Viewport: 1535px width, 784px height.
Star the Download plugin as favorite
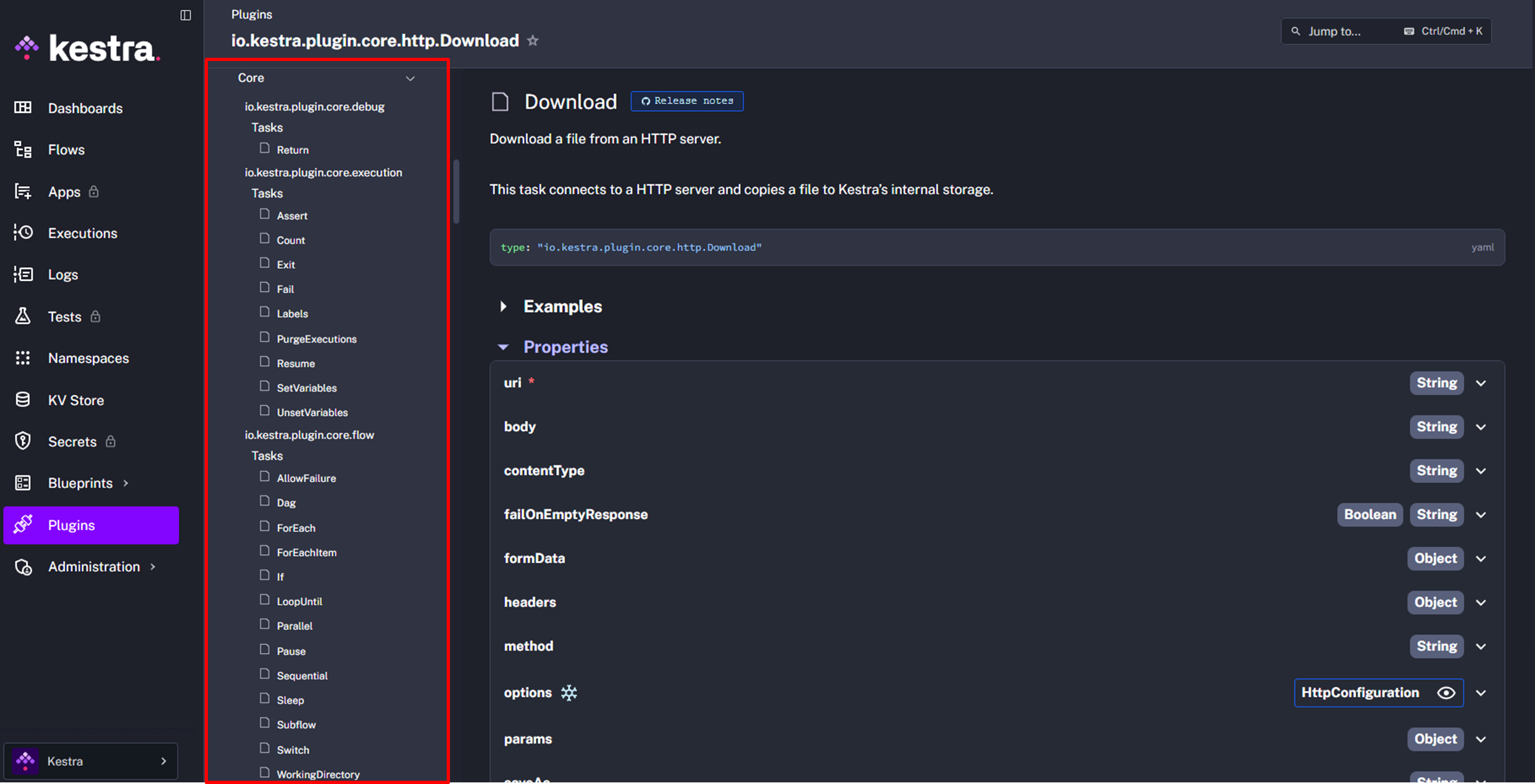pos(533,40)
